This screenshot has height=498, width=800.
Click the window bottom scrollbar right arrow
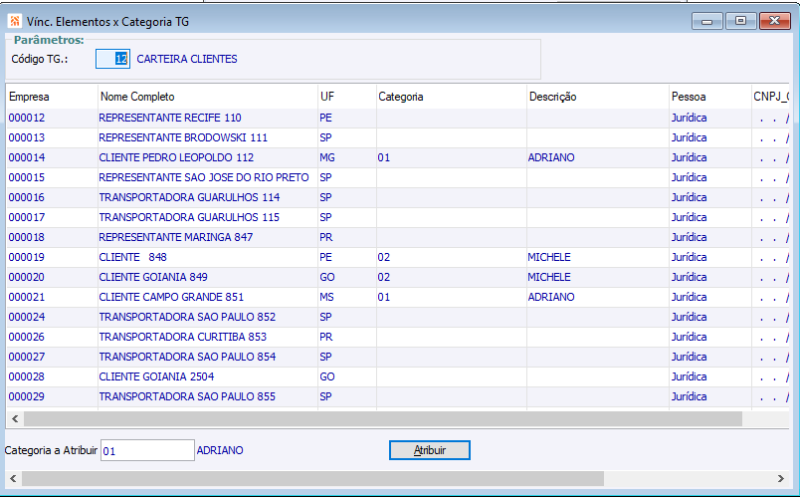click(781, 479)
